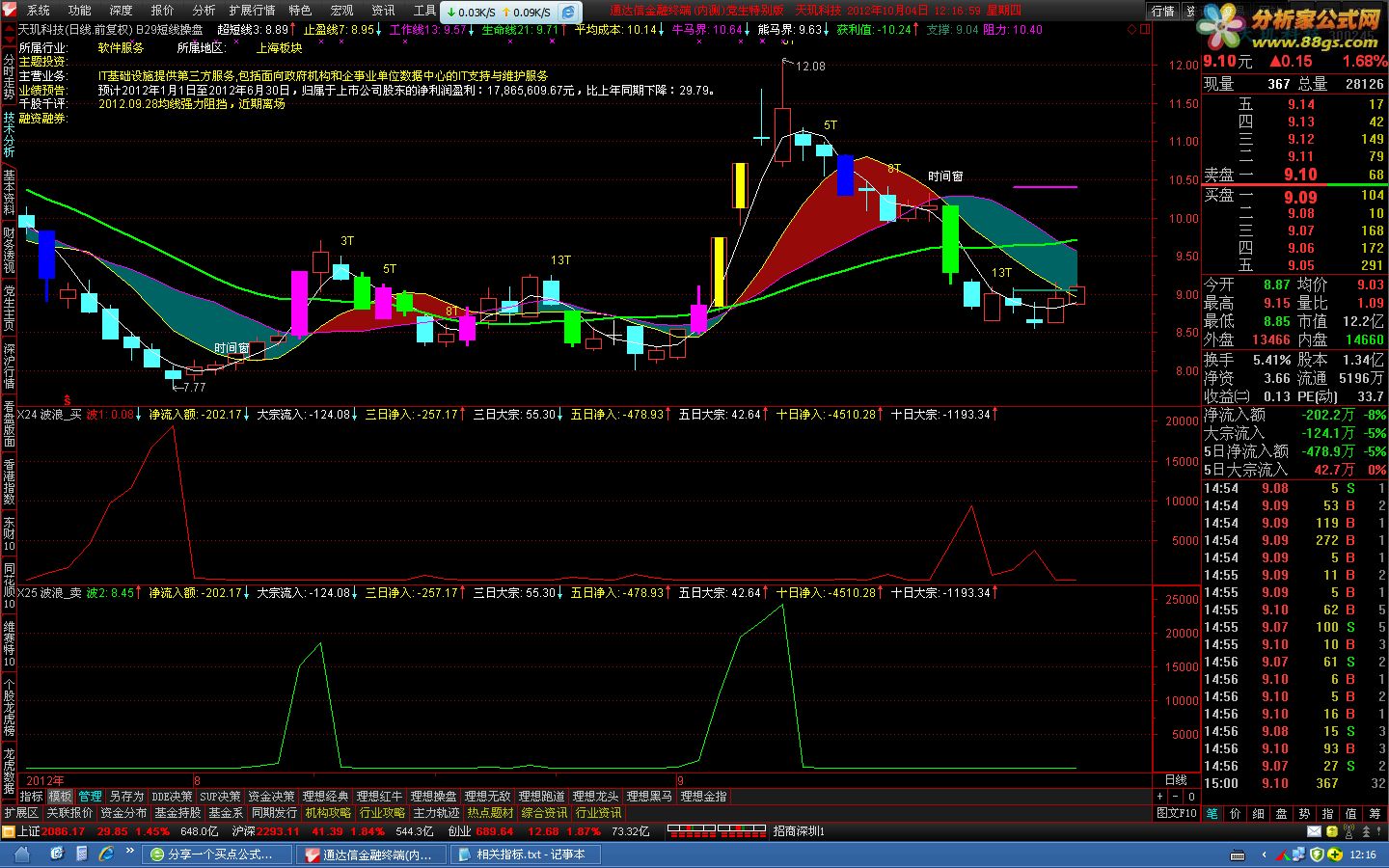
Task: Select the 理想无敌 template tab
Action: click(487, 797)
